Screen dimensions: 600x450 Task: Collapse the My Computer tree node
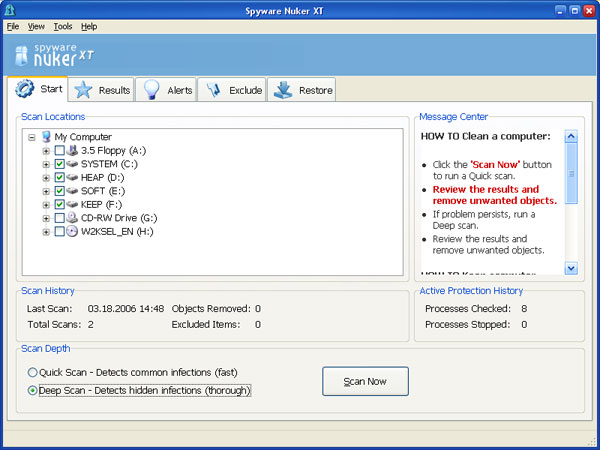click(32, 137)
